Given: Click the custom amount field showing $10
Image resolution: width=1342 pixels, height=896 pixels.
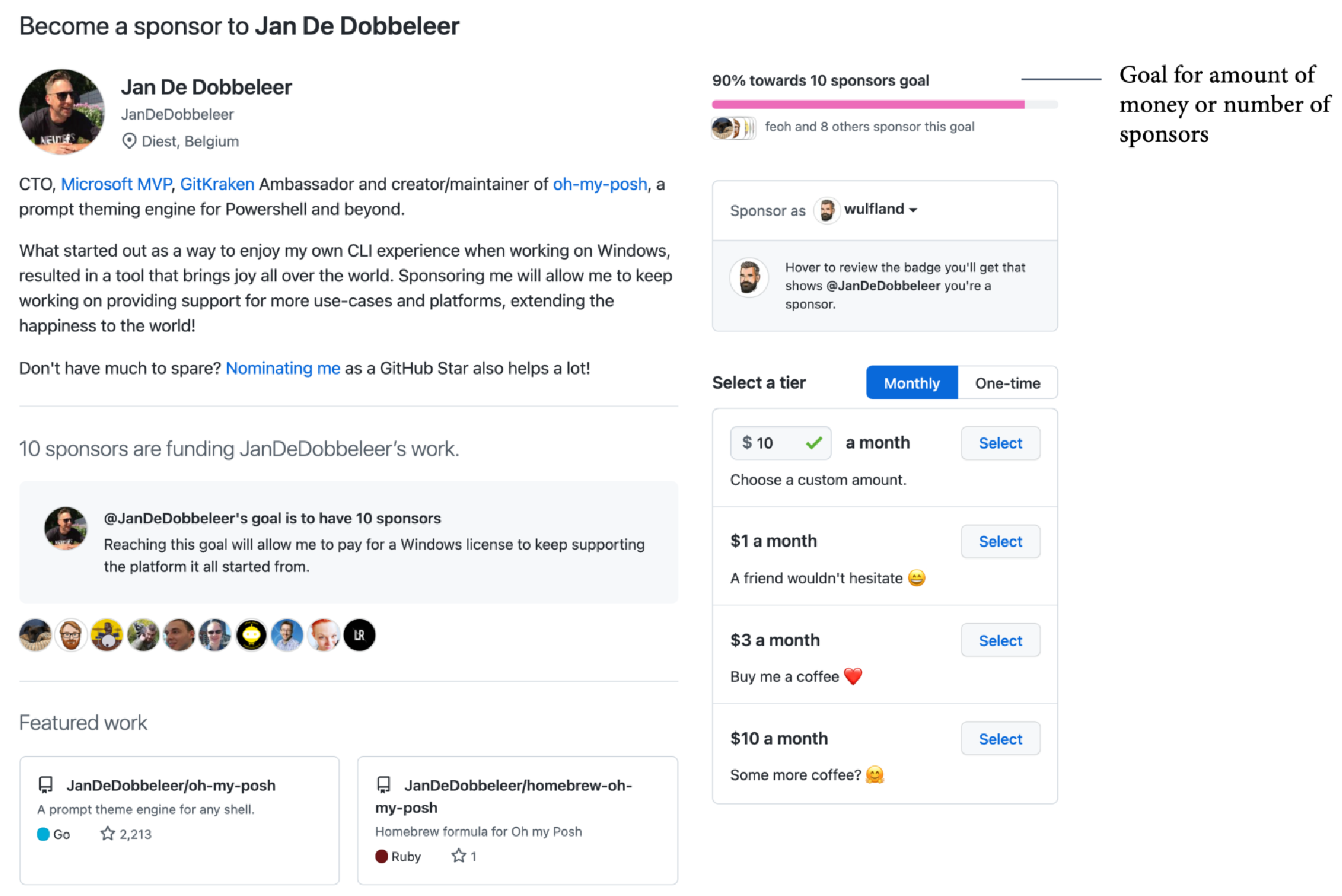Looking at the screenshot, I should [x=781, y=443].
